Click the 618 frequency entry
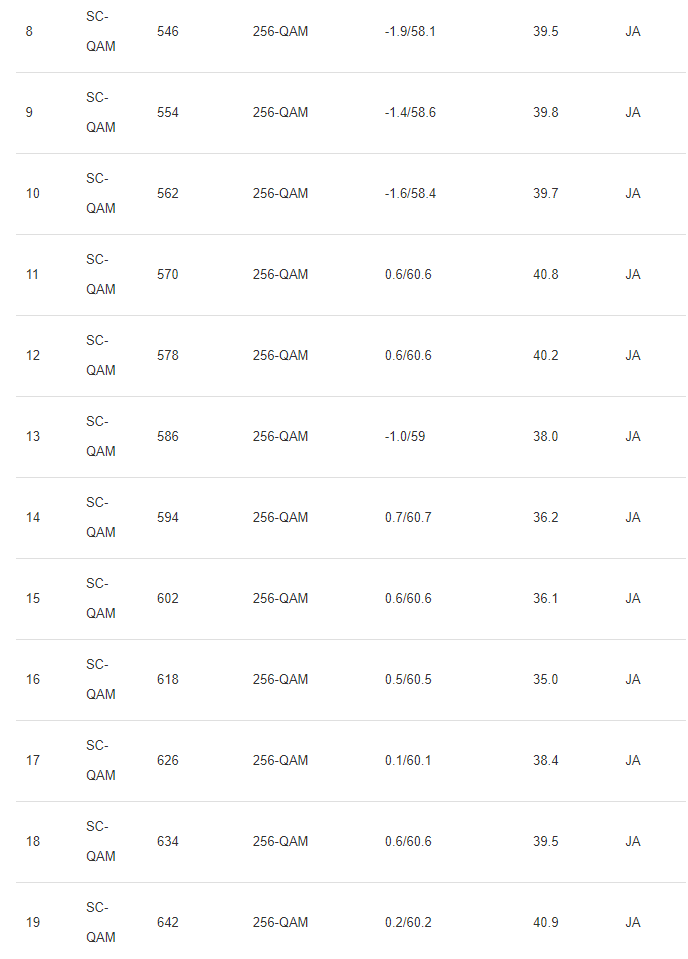The image size is (688, 959). click(168, 680)
